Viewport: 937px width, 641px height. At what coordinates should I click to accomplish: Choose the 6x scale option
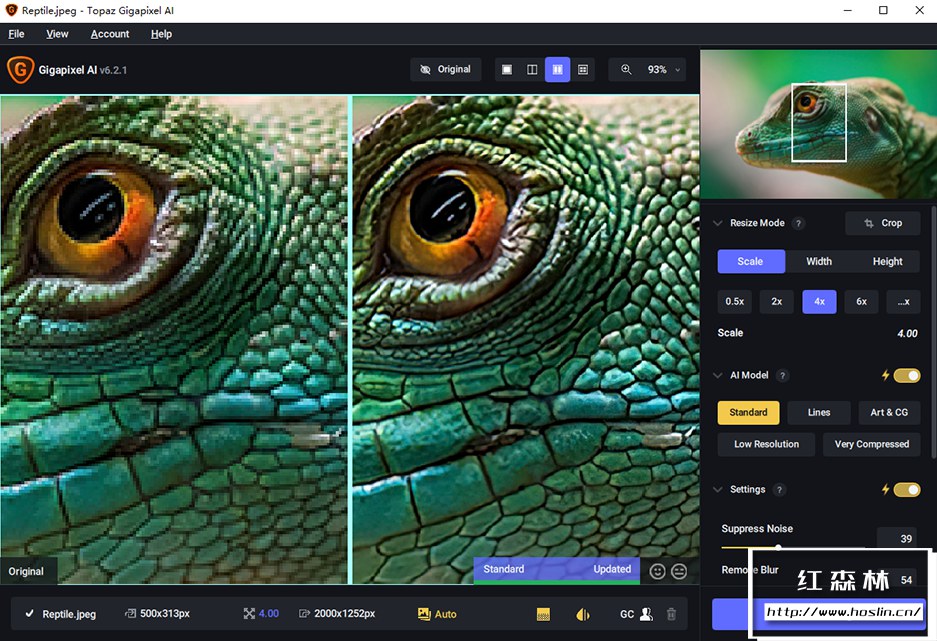tap(861, 302)
